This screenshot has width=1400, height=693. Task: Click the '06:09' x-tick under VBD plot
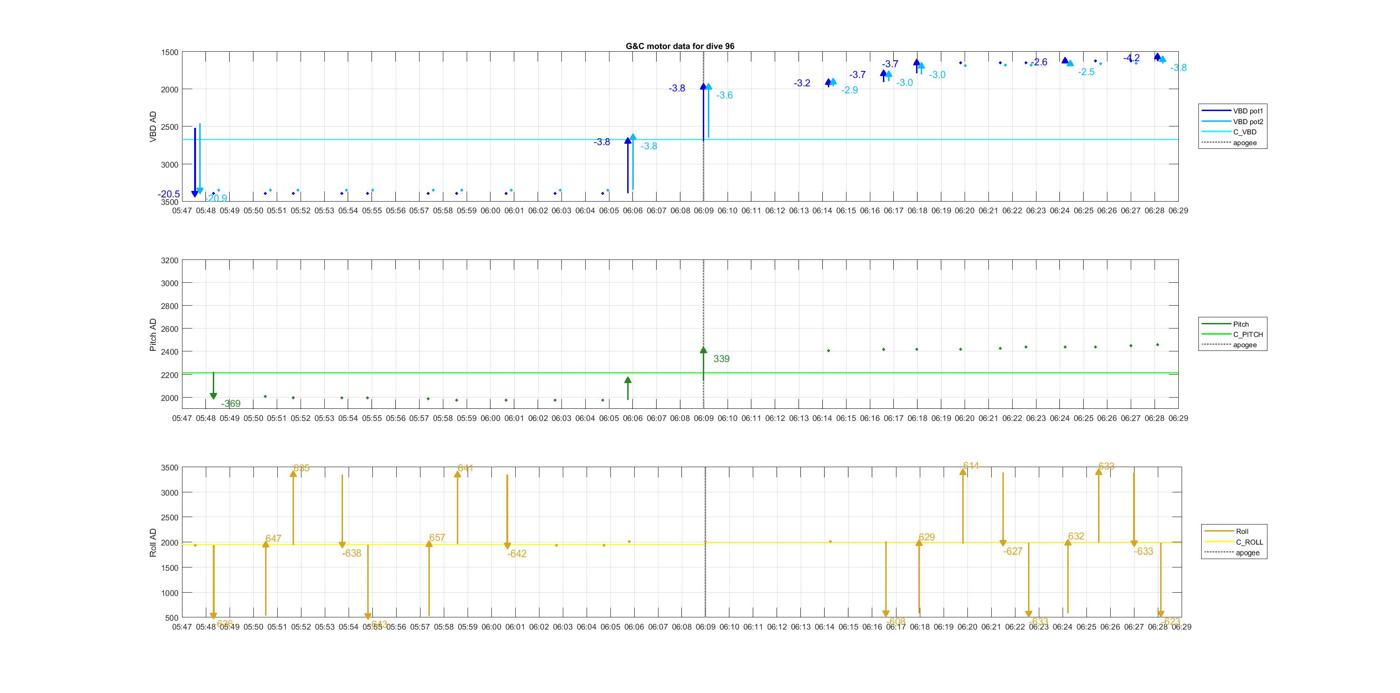pos(704,210)
